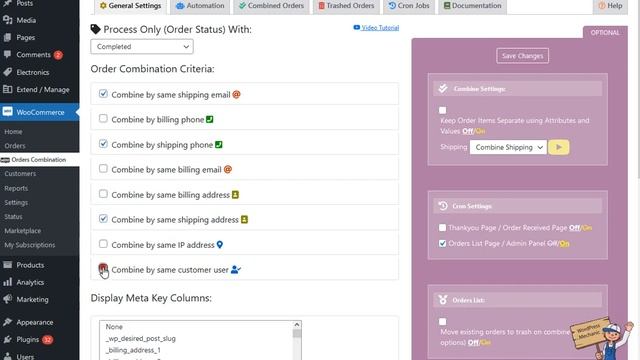The width and height of the screenshot is (640, 360).
Task: Click the user icon beside customer user
Action: tap(236, 270)
